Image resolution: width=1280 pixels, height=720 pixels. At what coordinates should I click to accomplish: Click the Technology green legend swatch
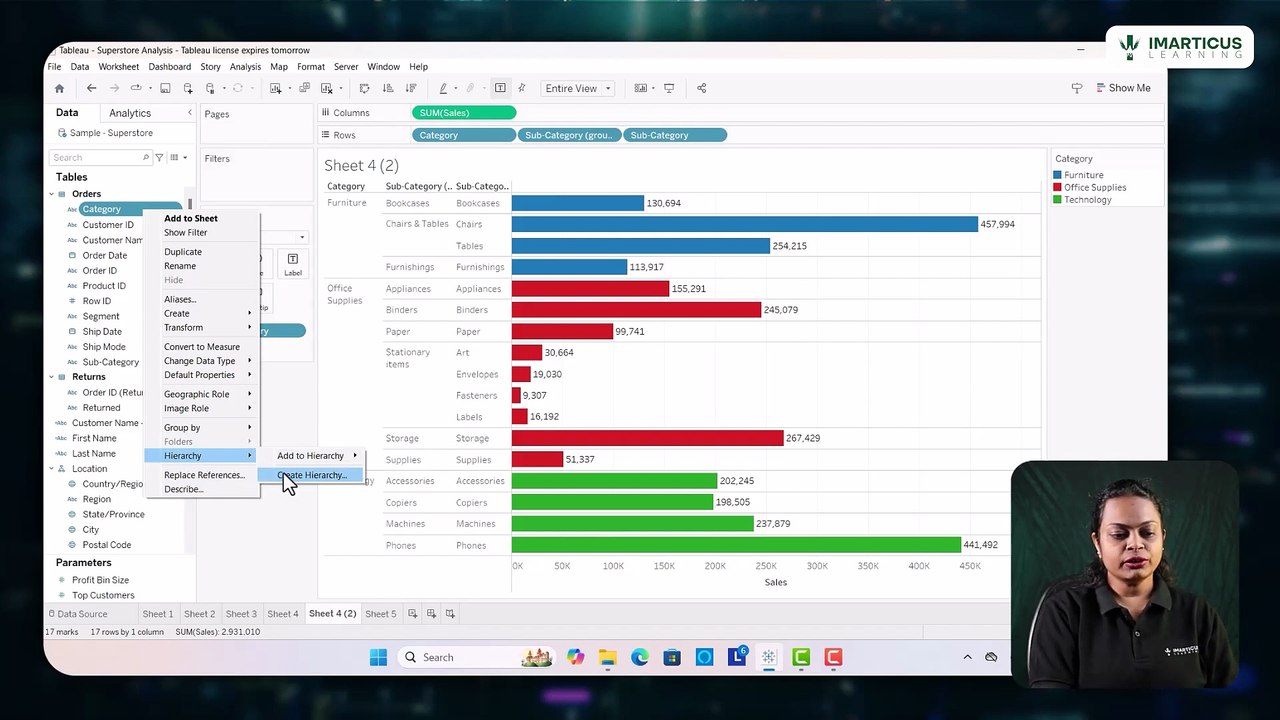pos(1057,200)
